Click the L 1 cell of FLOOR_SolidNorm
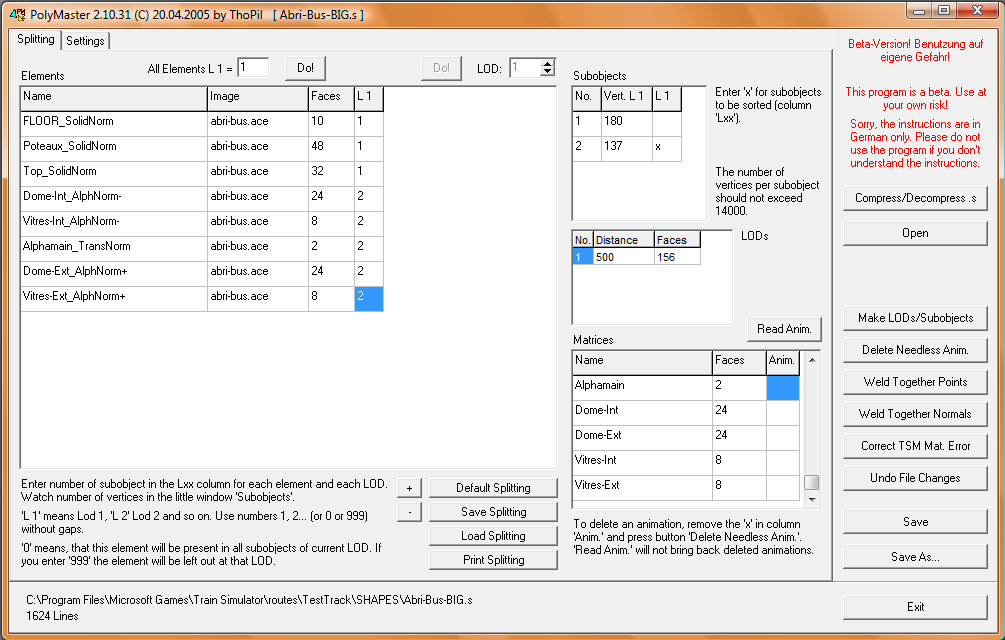This screenshot has width=1005, height=640. click(x=369, y=123)
